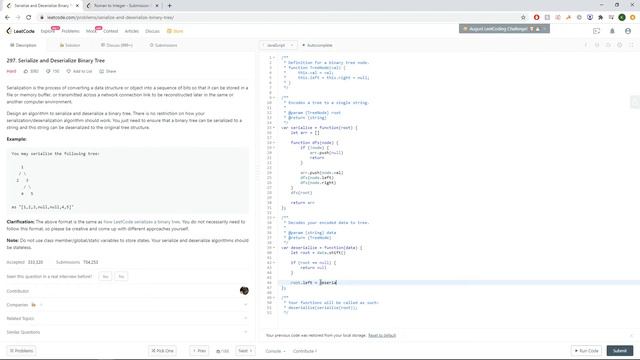Viewport: 640px width, 360px height.
Task: Answer Yes to real interview question
Action: [105, 276]
